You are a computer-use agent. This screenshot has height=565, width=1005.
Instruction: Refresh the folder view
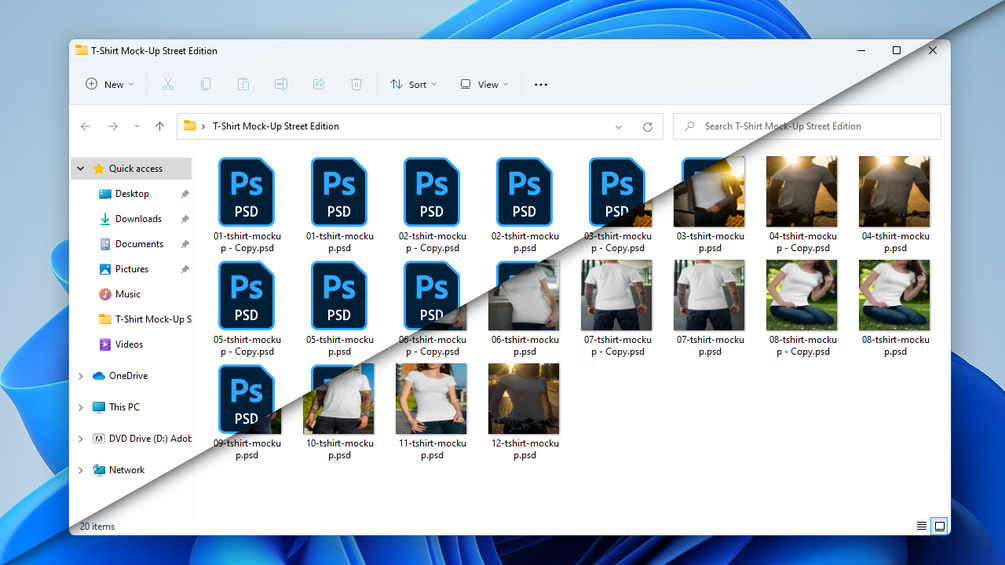[647, 127]
